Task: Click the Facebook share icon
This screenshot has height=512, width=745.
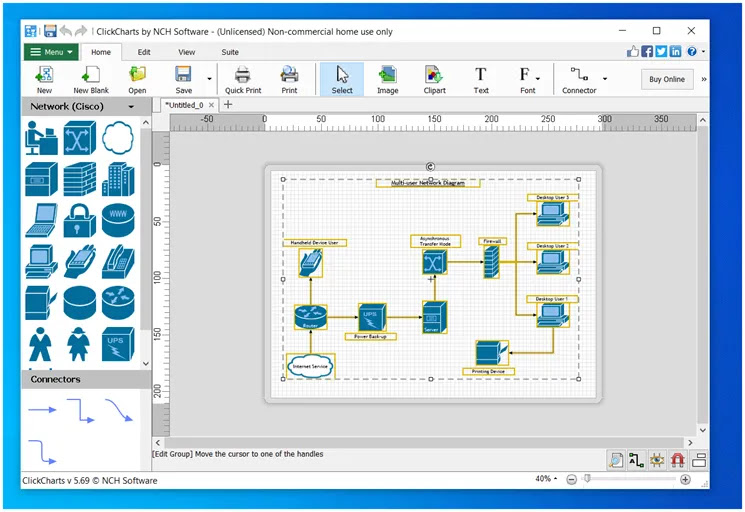Action: (x=647, y=51)
